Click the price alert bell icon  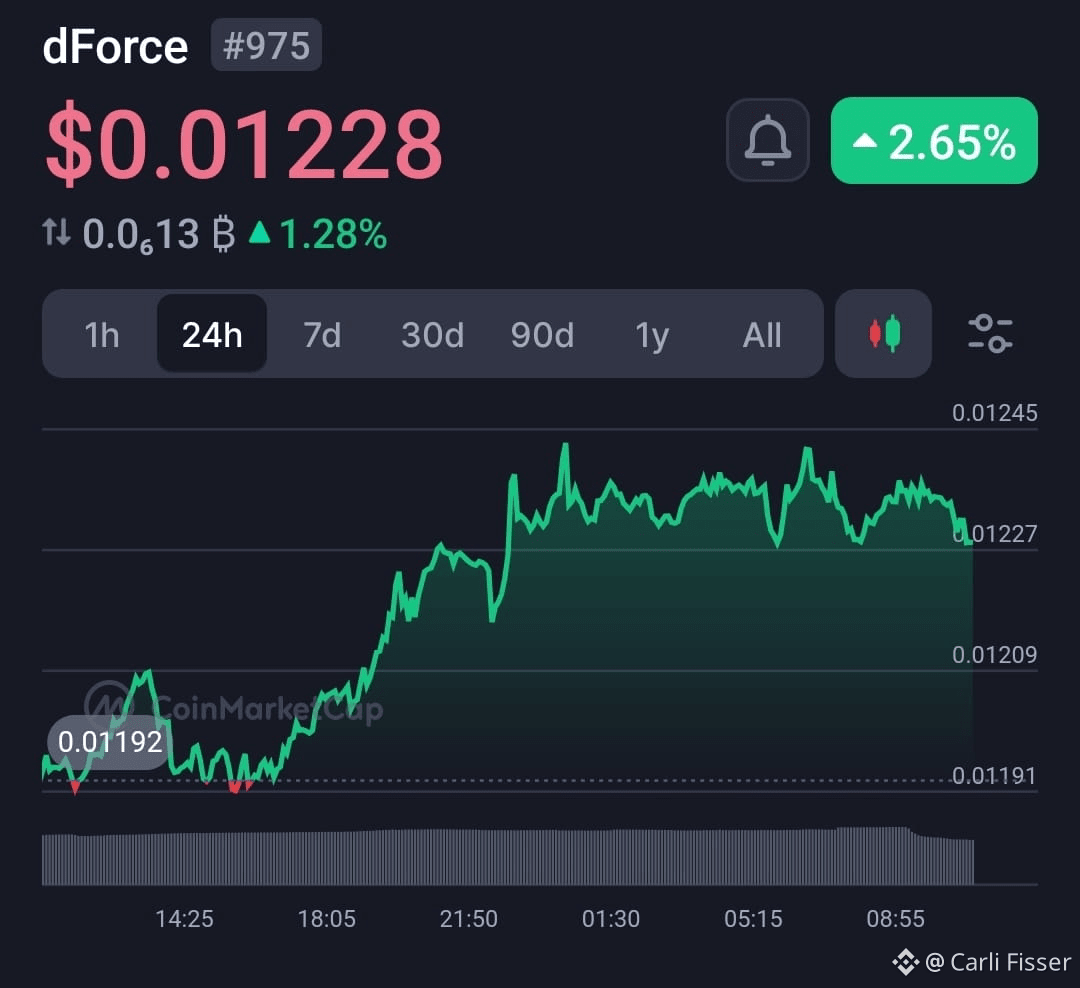[x=768, y=140]
